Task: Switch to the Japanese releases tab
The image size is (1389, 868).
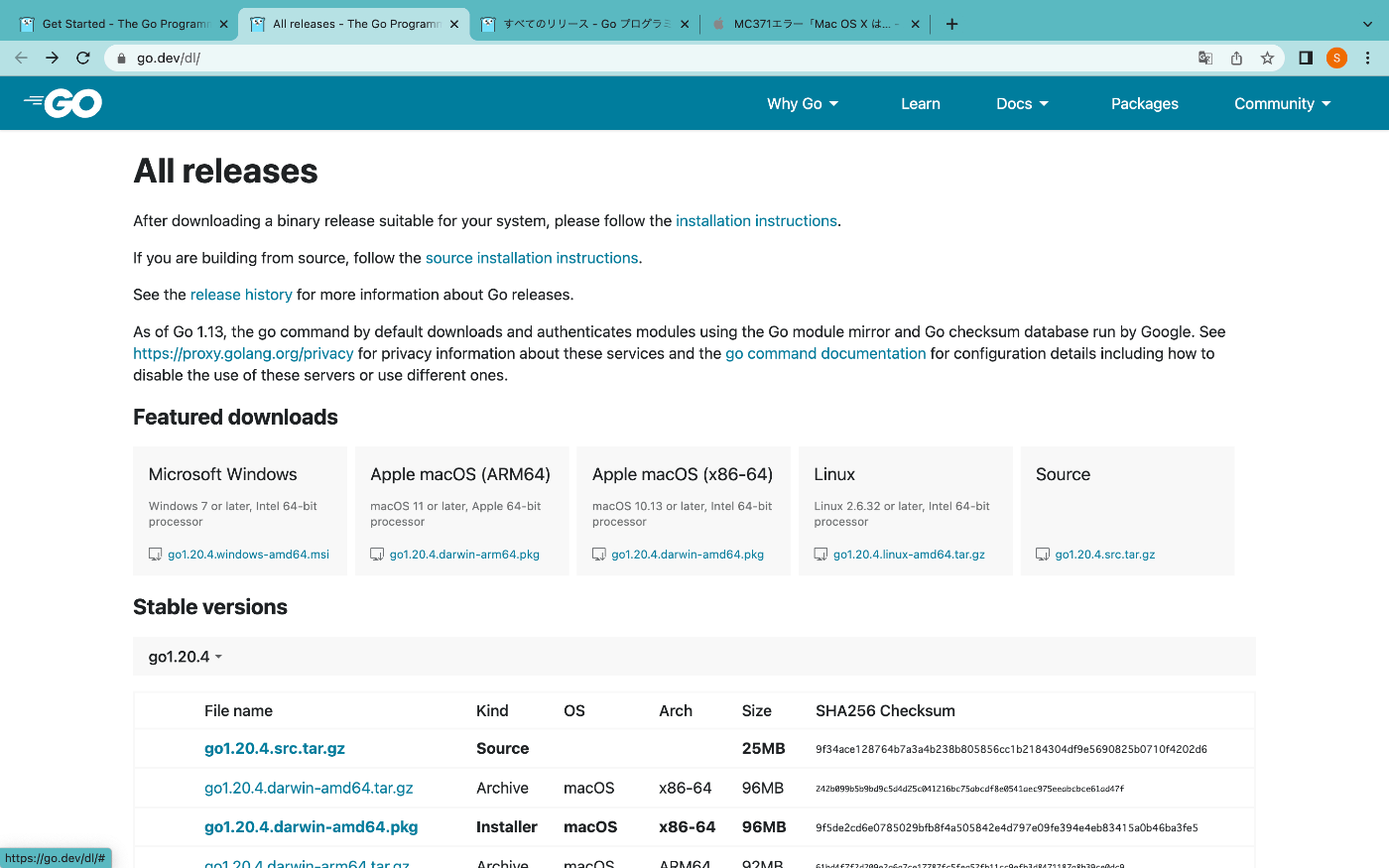Action: (x=586, y=24)
